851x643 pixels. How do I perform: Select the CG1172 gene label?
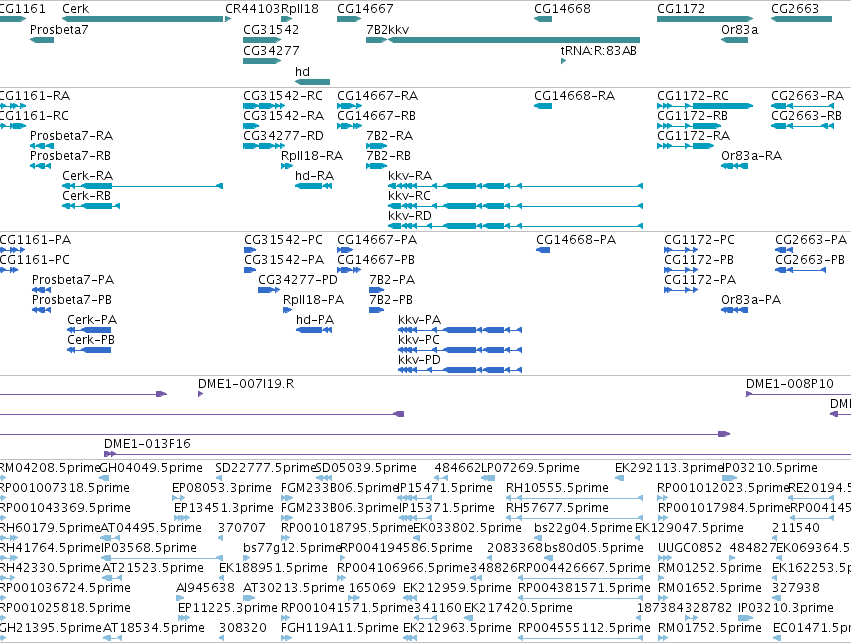(681, 9)
